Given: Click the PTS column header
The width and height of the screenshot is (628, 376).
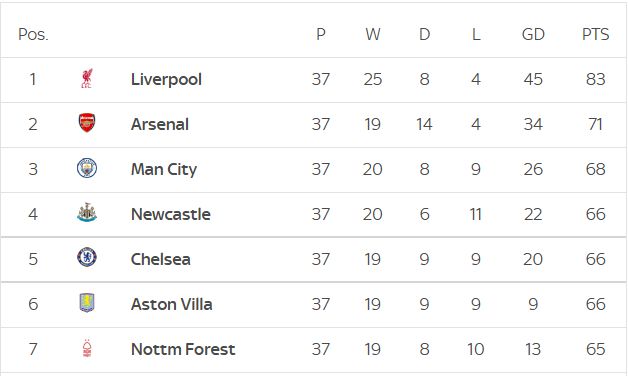Looking at the screenshot, I should coord(596,34).
